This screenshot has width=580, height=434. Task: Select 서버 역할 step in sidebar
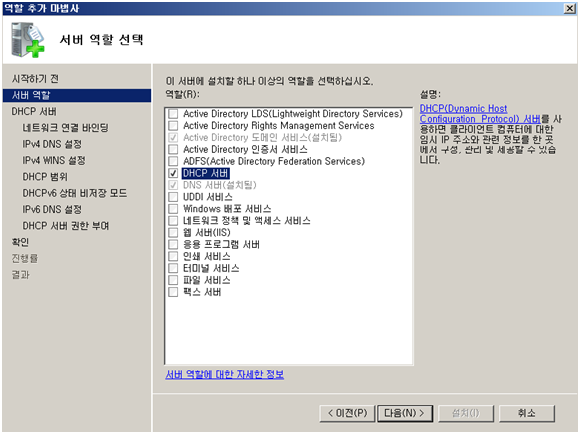point(77,95)
